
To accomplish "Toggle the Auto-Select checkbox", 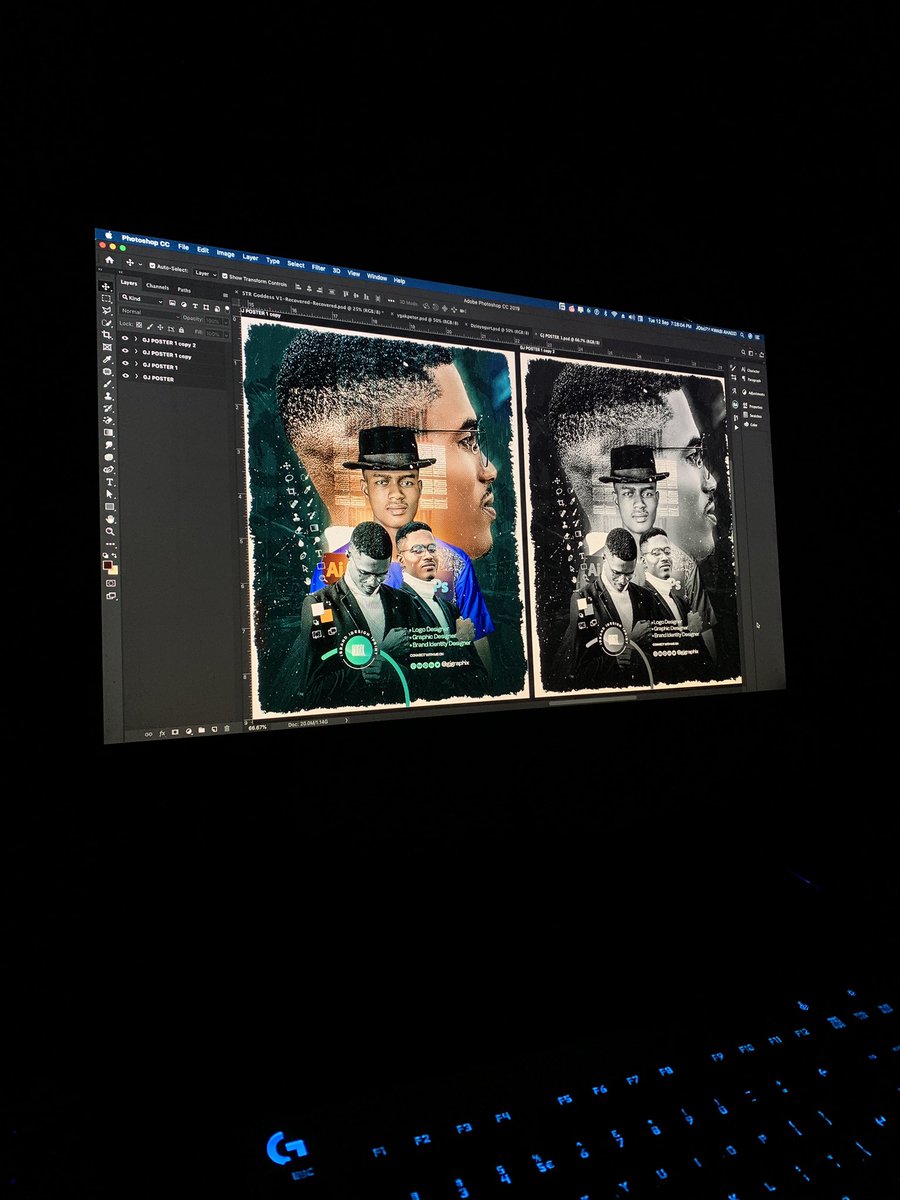I will (152, 266).
